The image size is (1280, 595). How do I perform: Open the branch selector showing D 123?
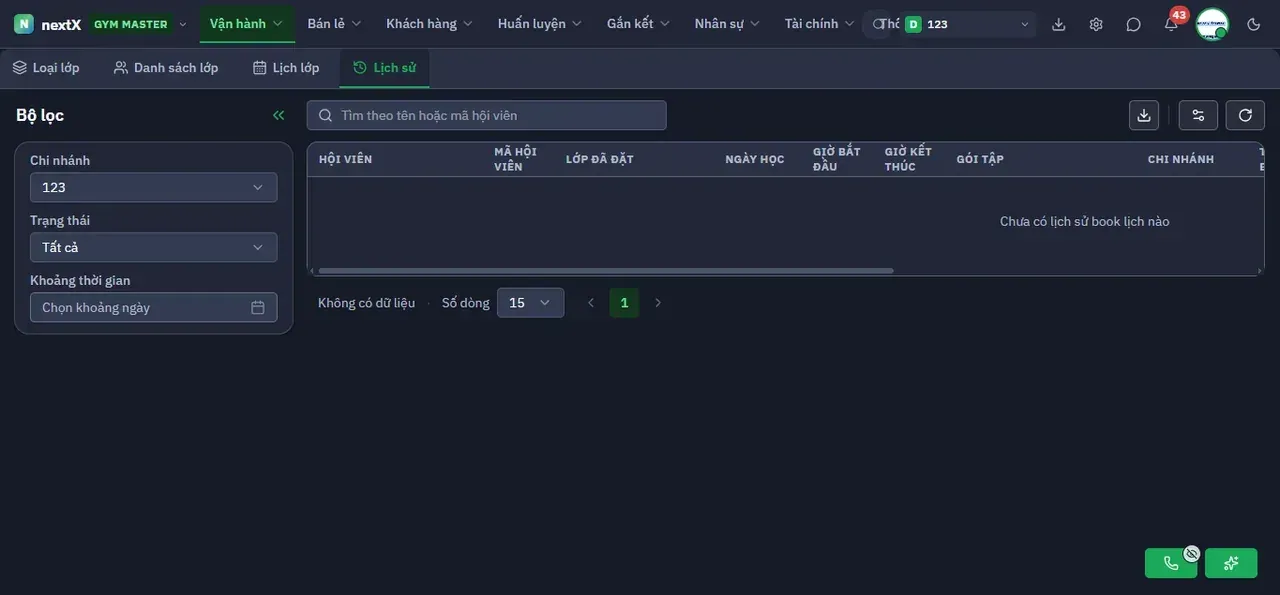967,24
